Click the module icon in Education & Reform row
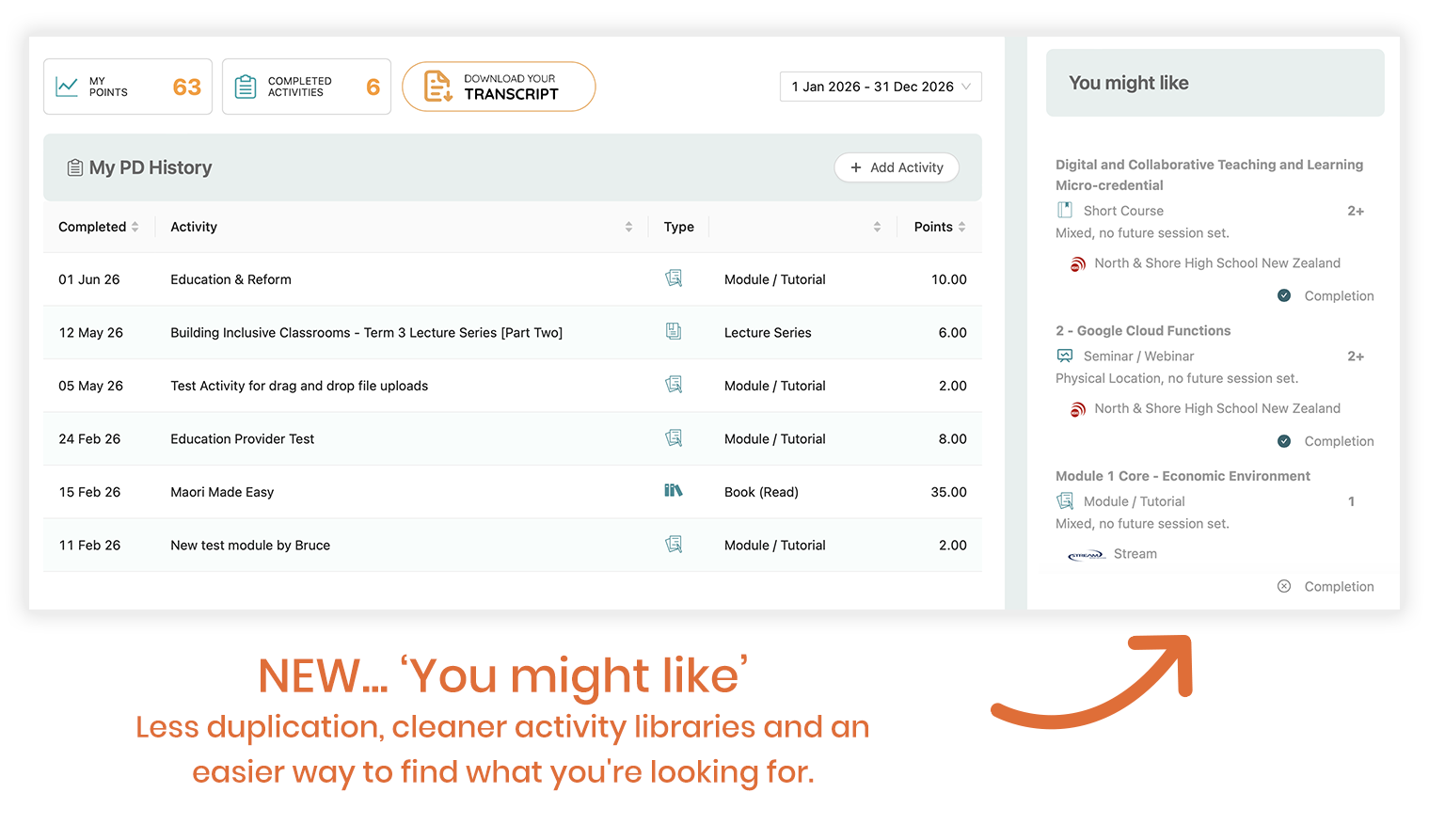The height and width of the screenshot is (840, 1429). pos(674,278)
